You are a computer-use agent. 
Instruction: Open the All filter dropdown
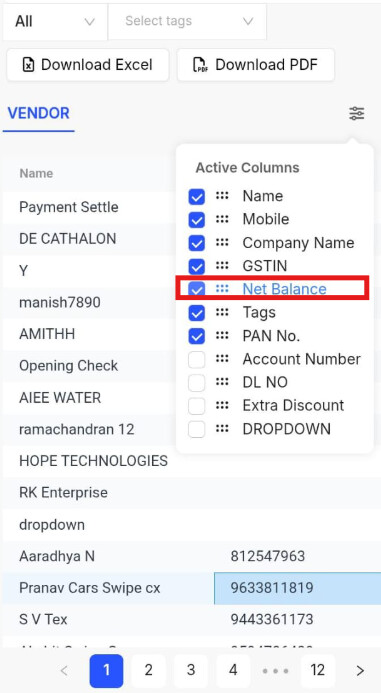tap(55, 21)
